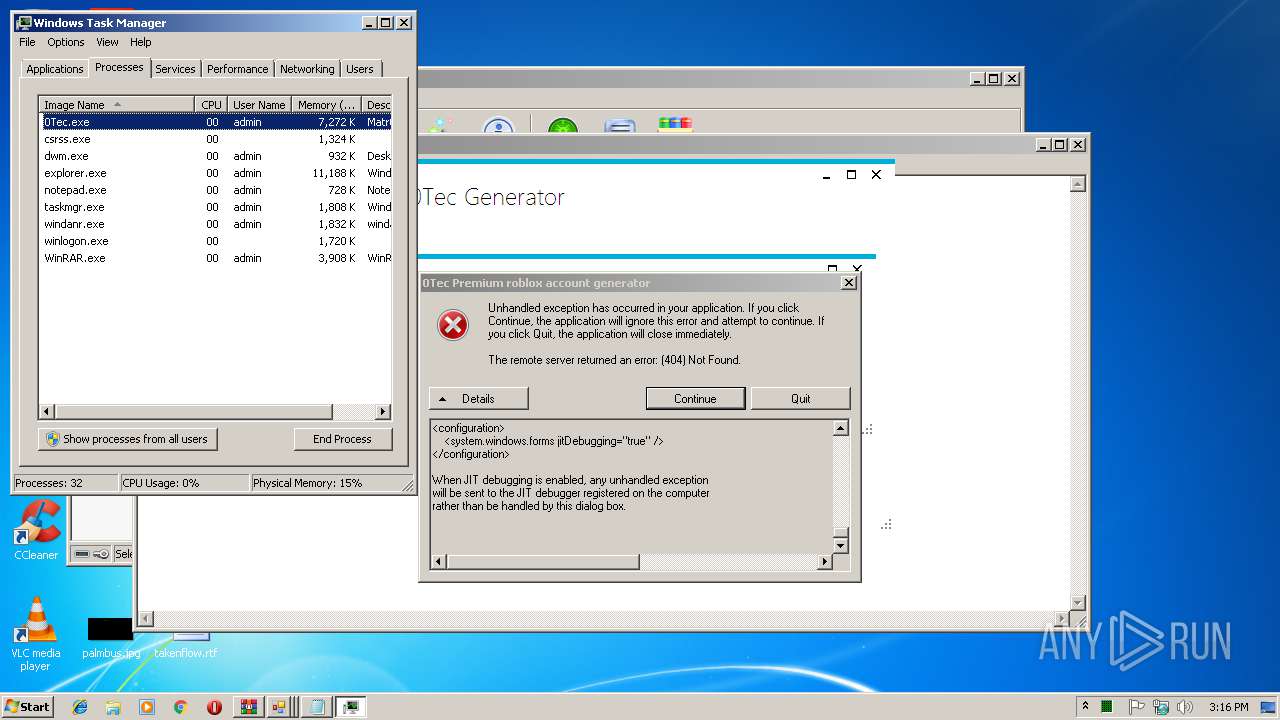Image resolution: width=1280 pixels, height=720 pixels.
Task: Click the red error icon in dialog
Action: click(453, 325)
